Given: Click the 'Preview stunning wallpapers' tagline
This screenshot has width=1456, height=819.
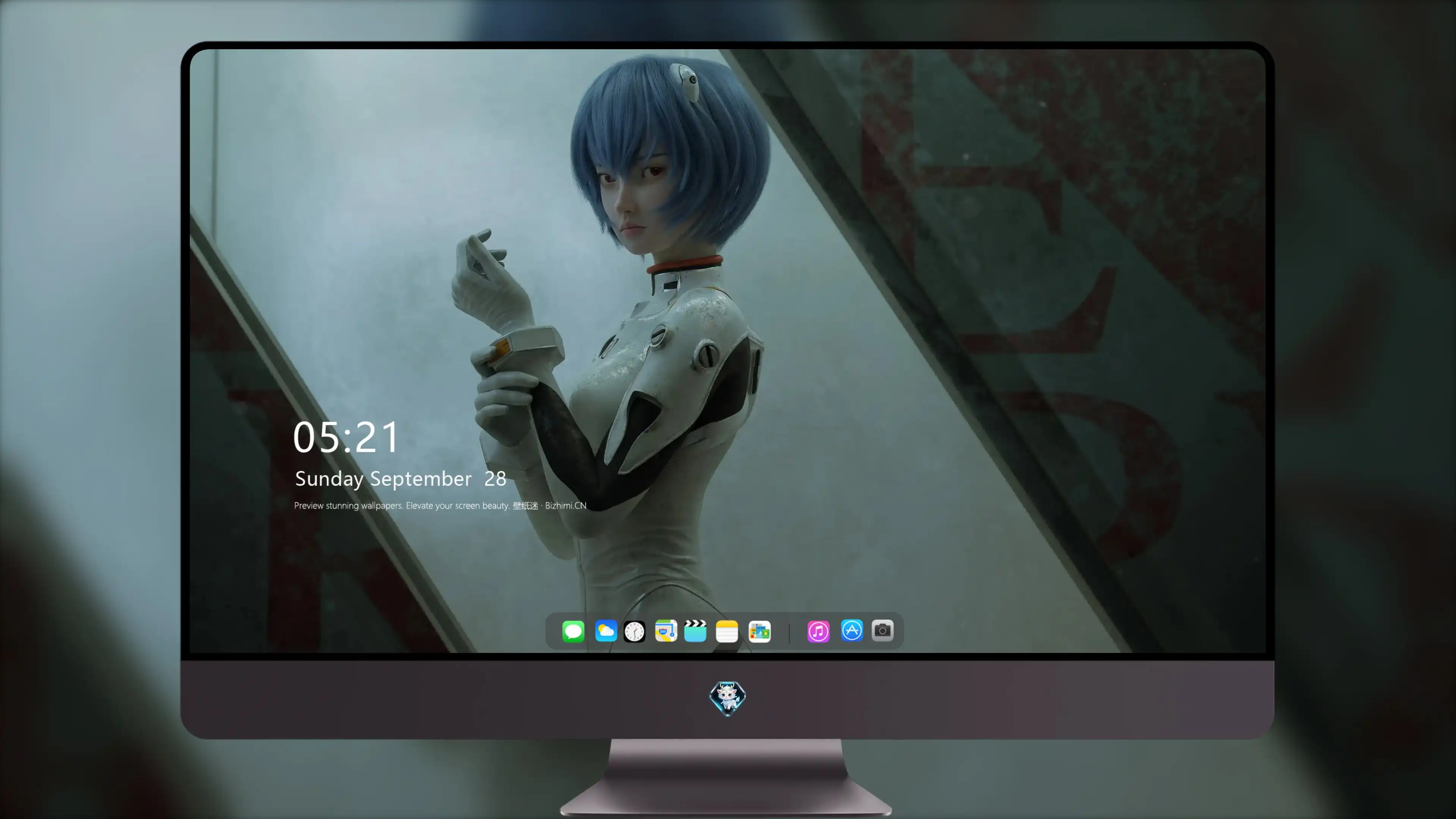Looking at the screenshot, I should pos(440,505).
